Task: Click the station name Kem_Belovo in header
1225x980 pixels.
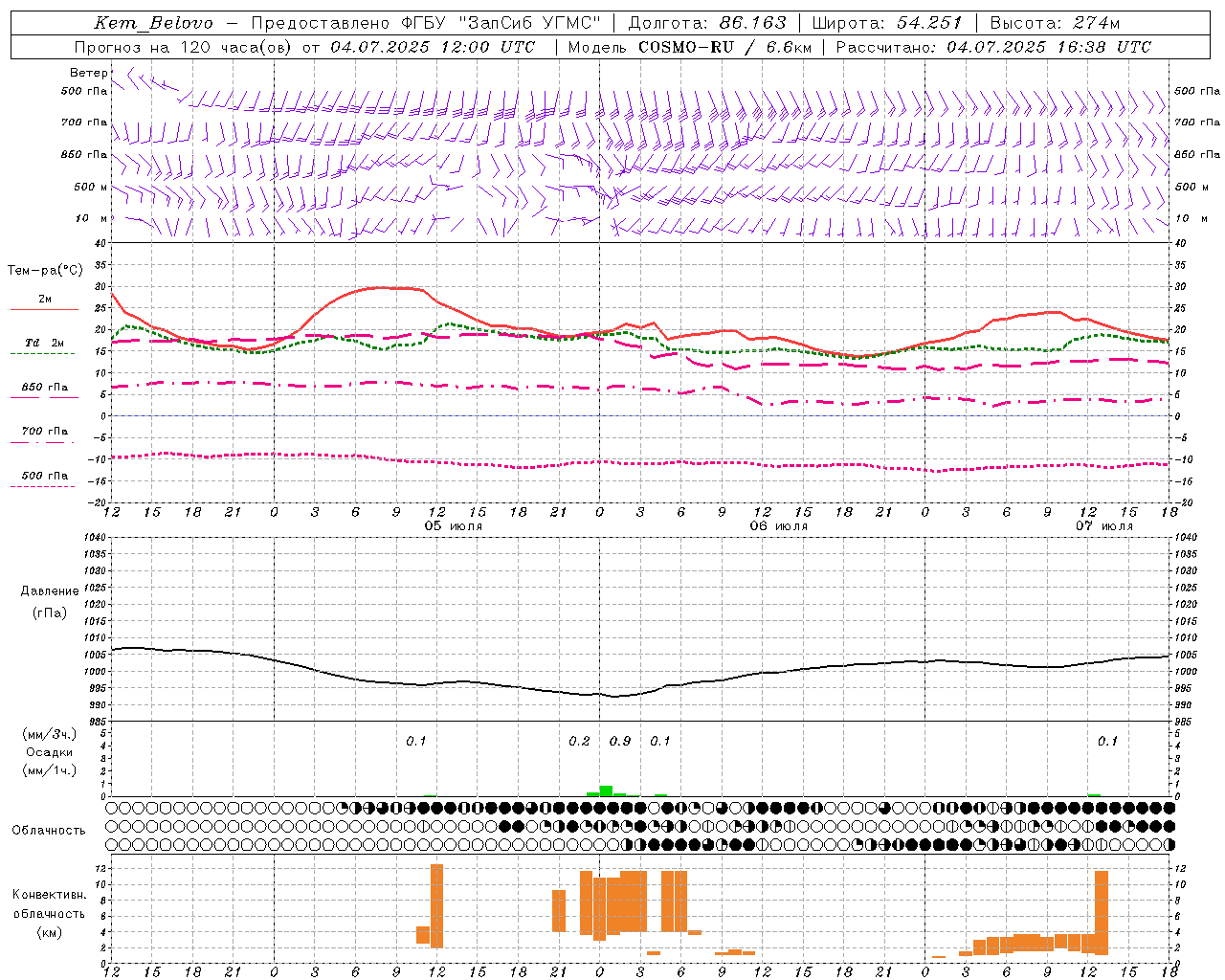Action: coord(153,23)
